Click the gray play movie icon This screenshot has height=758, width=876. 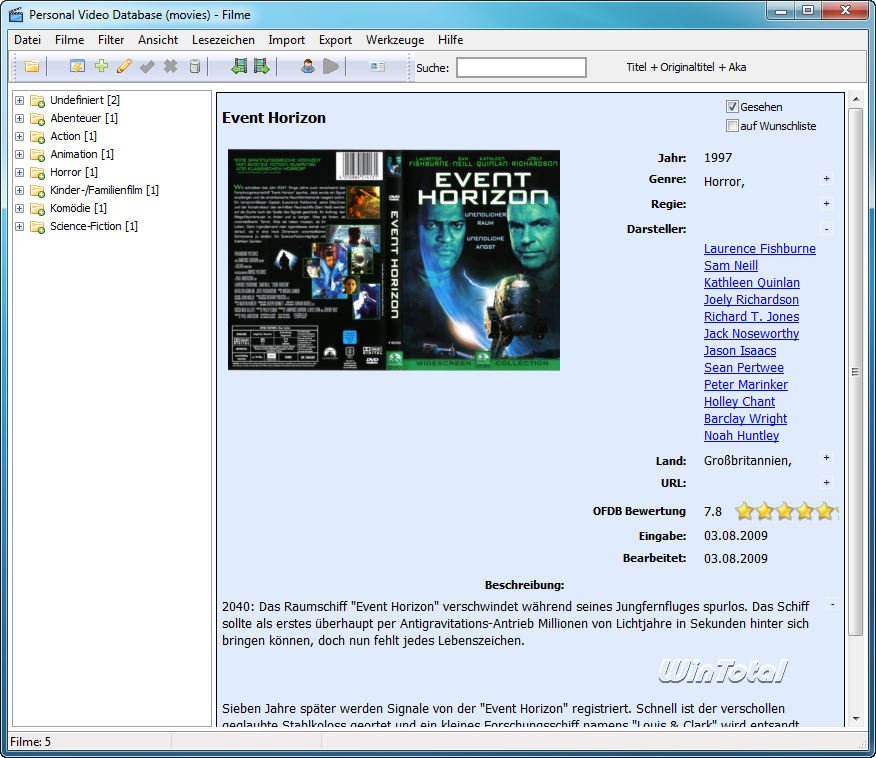(x=331, y=66)
